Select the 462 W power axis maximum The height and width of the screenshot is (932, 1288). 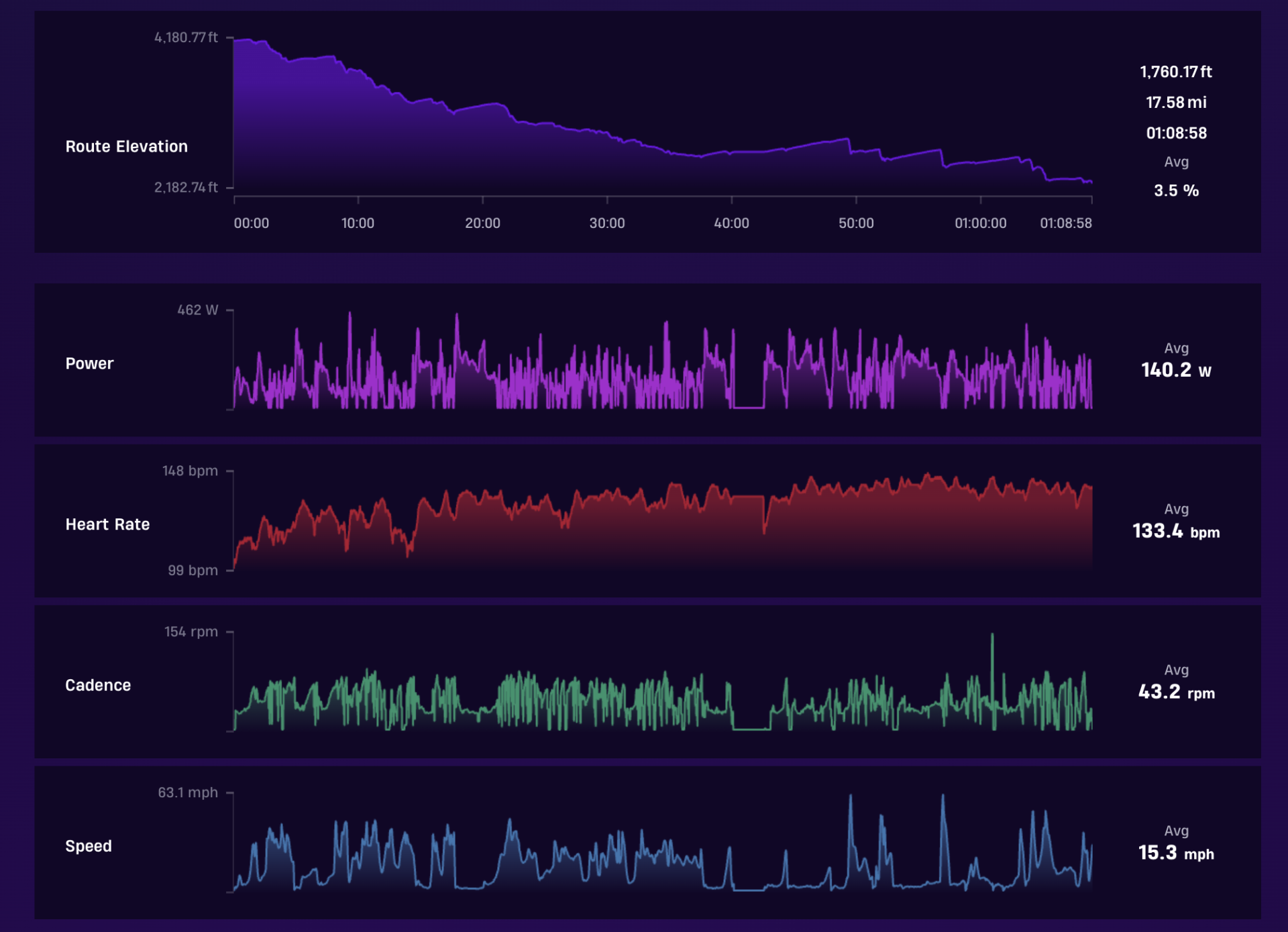[x=197, y=310]
